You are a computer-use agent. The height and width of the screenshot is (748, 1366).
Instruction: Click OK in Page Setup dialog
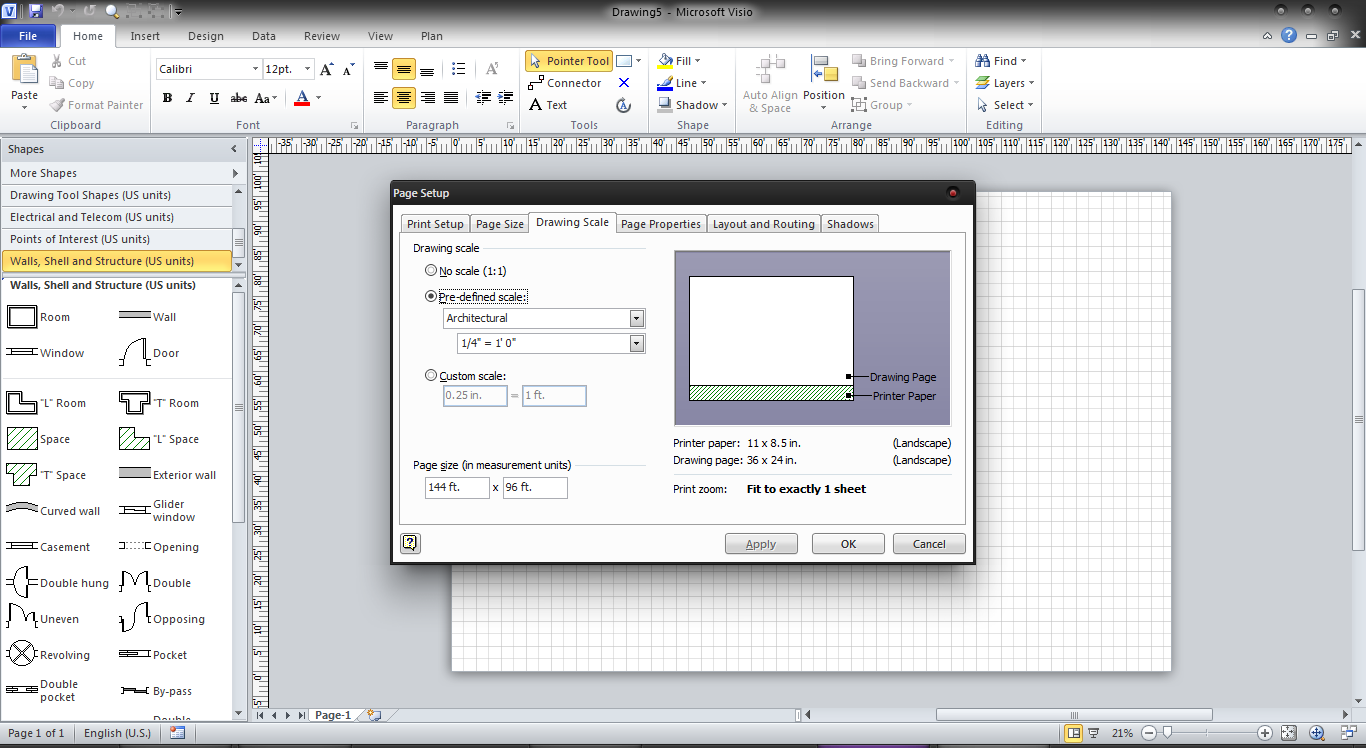coord(848,544)
